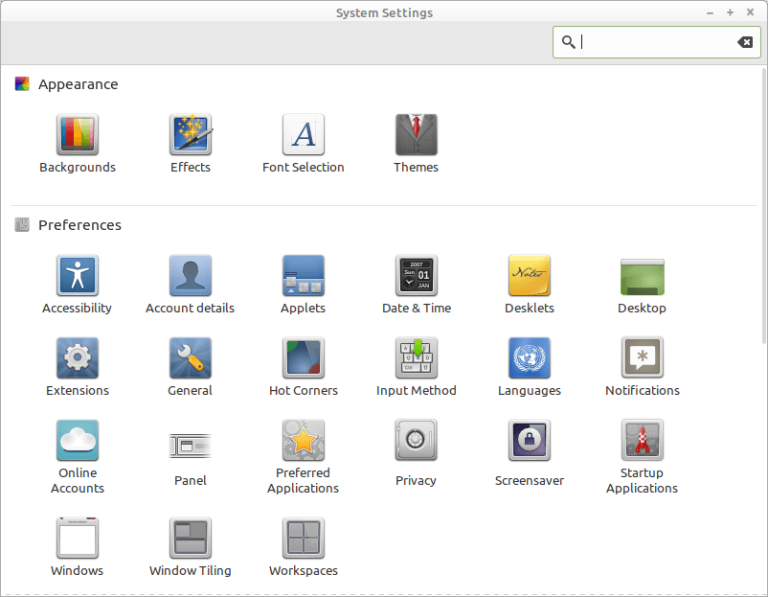768x597 pixels.
Task: Click the search input field
Action: (x=655, y=42)
